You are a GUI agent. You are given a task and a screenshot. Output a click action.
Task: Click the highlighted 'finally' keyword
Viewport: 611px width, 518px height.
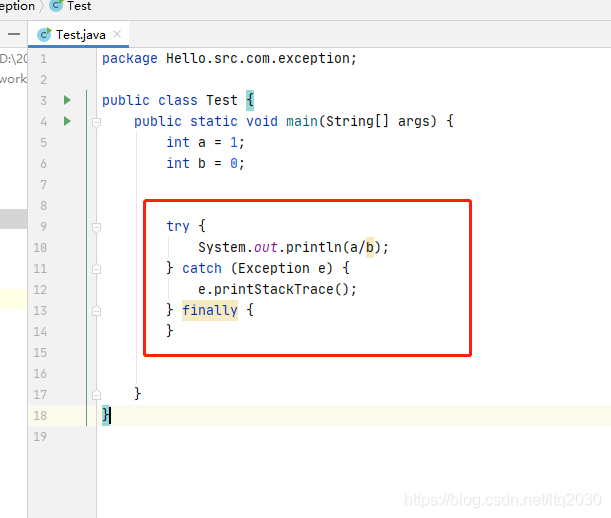[x=210, y=310]
